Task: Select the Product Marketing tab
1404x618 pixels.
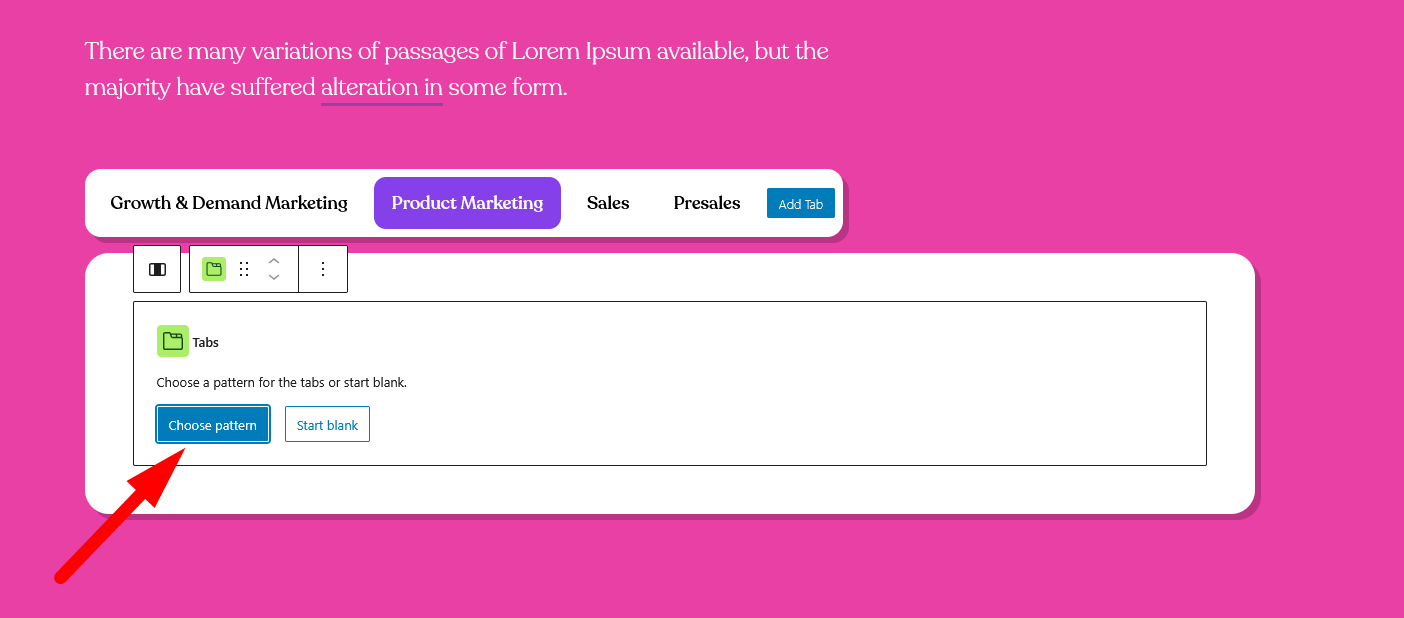Action: (467, 203)
